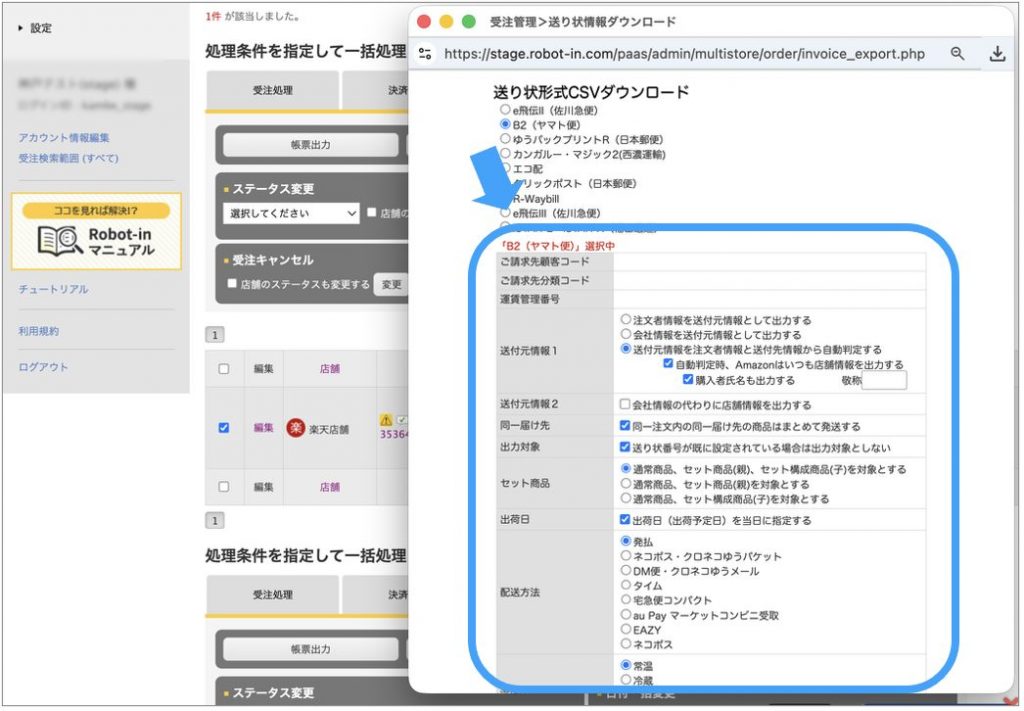Select the 冷蔵 temperature radio option
1024x711 pixels.
coord(625,678)
